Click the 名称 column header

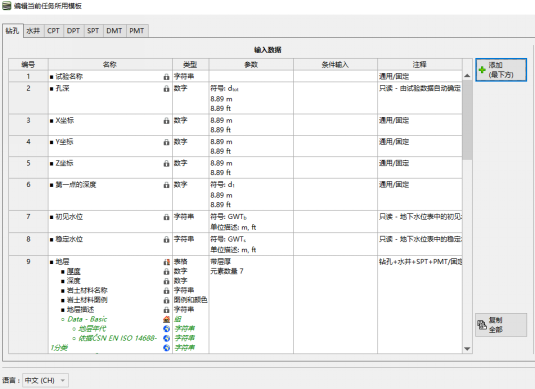pyautogui.click(x=110, y=64)
